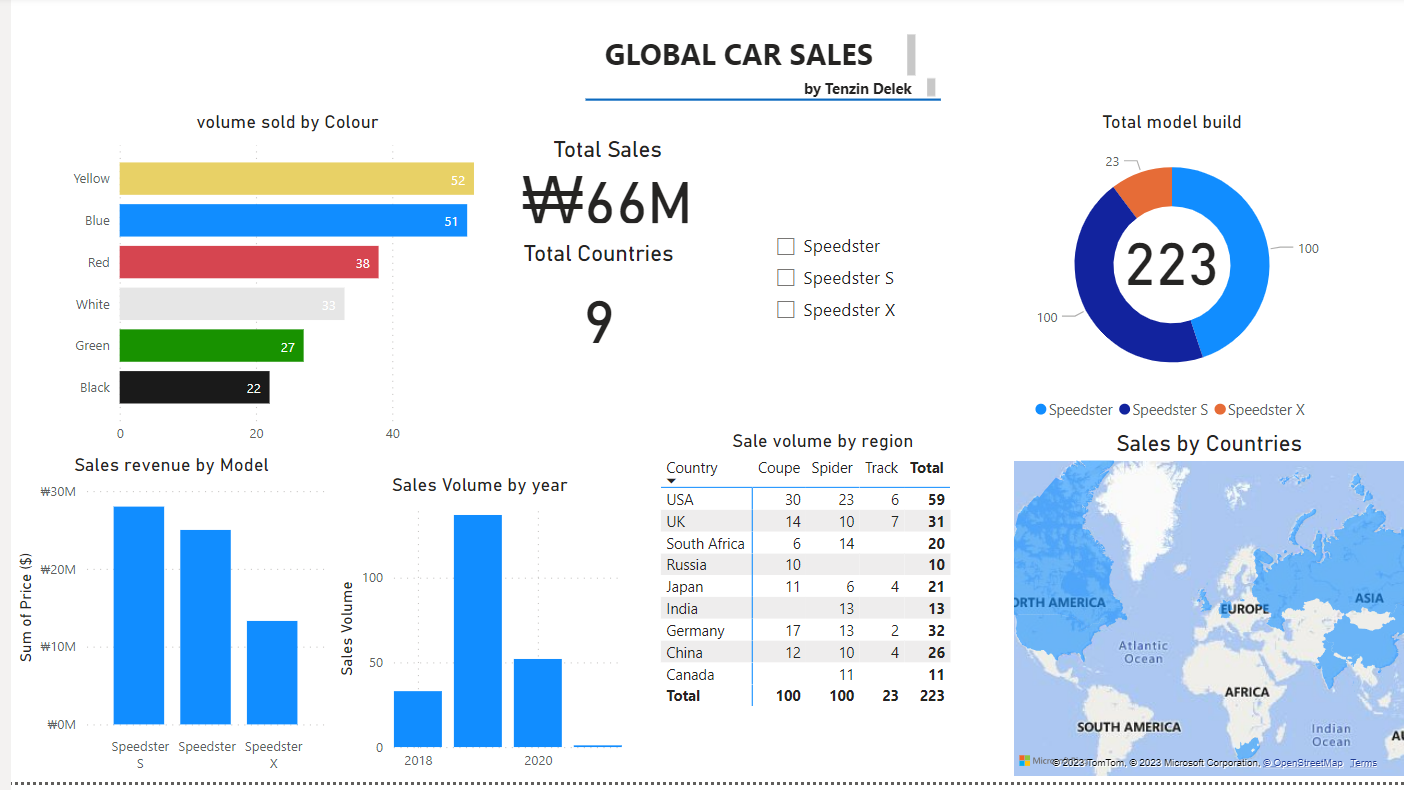Select the Yellow bar in colour chart
Screen dimensions: 1404x790
(297, 179)
